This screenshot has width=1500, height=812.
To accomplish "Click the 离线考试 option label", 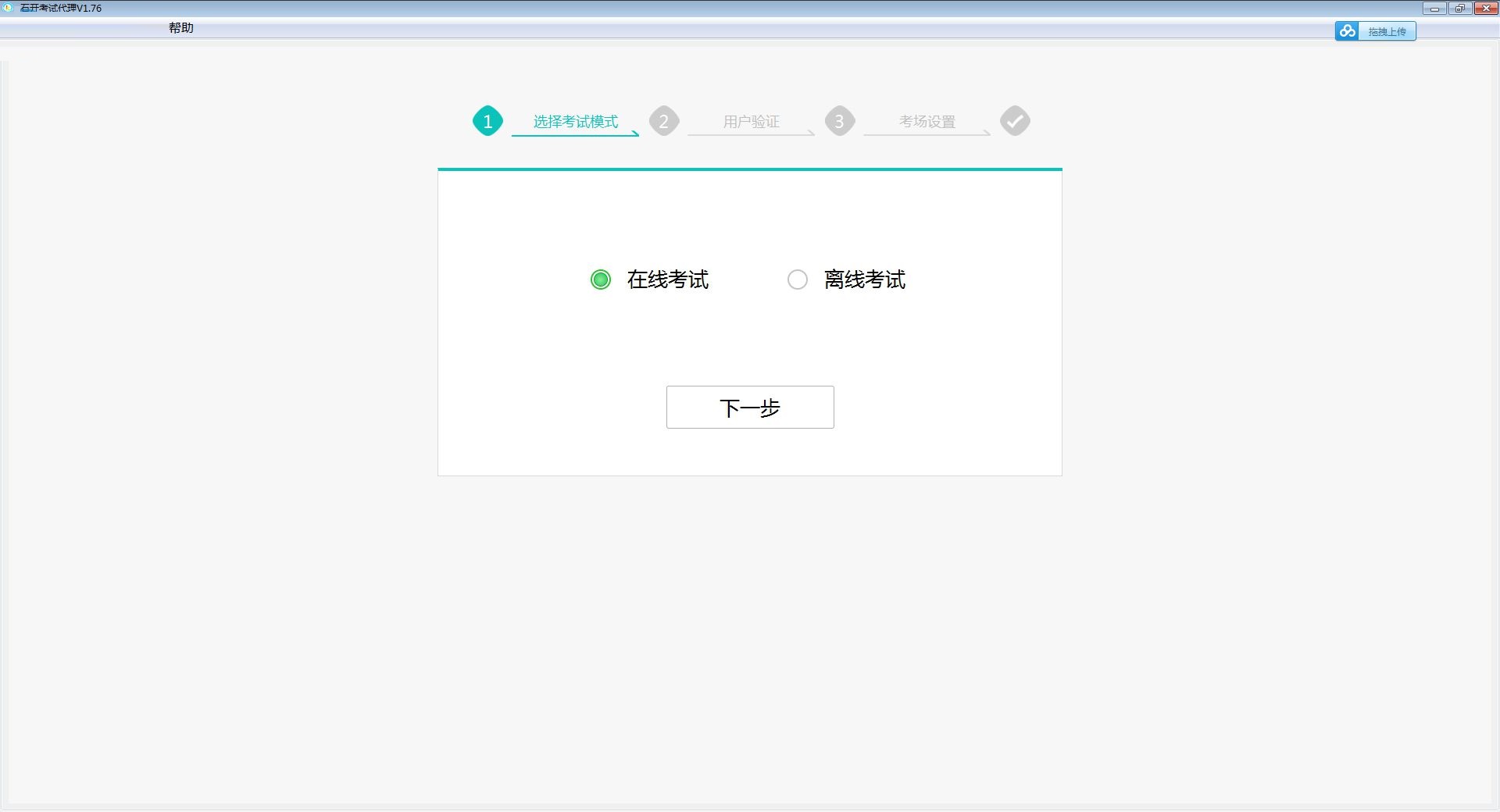I will click(x=864, y=280).
